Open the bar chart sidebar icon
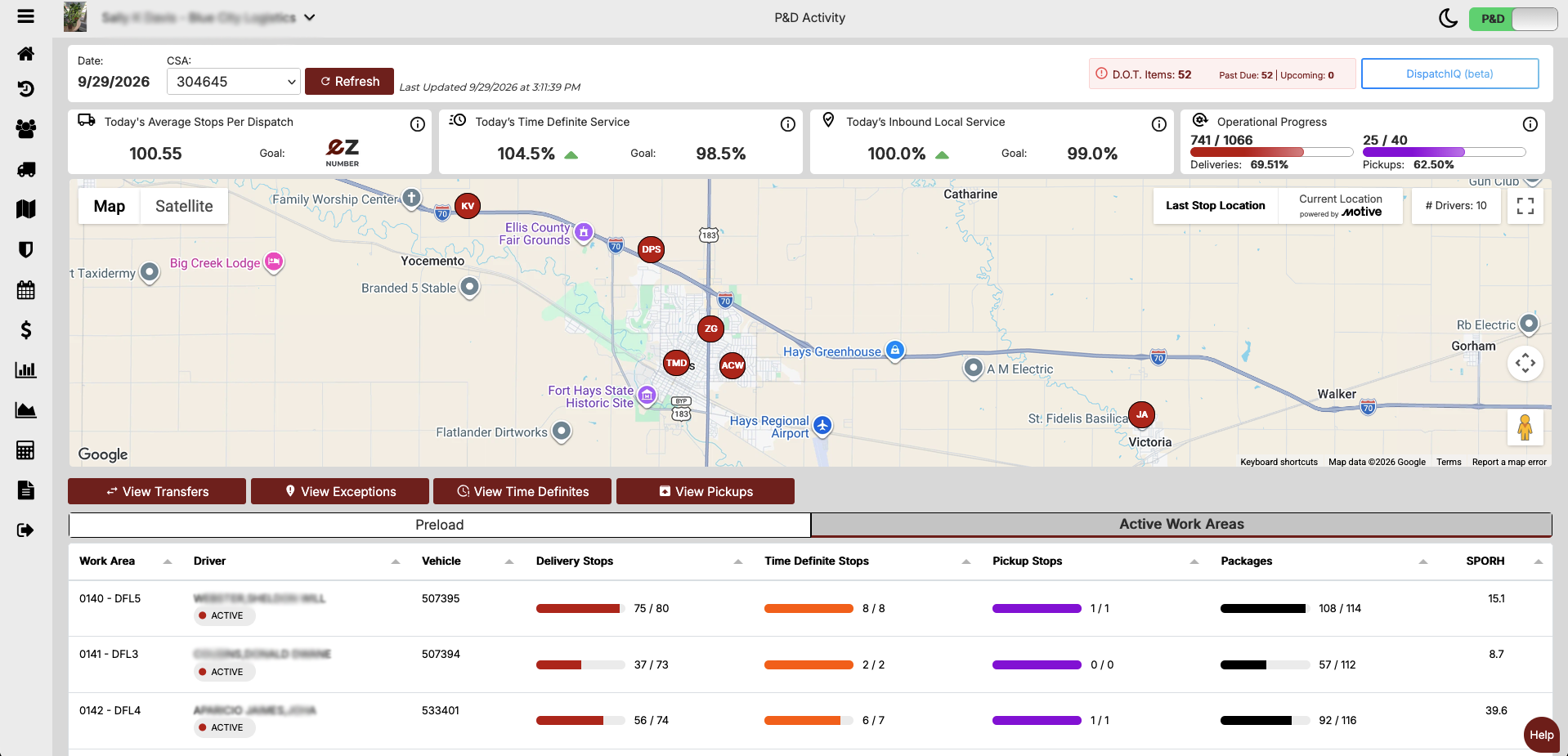This screenshot has height=756, width=1568. [26, 369]
